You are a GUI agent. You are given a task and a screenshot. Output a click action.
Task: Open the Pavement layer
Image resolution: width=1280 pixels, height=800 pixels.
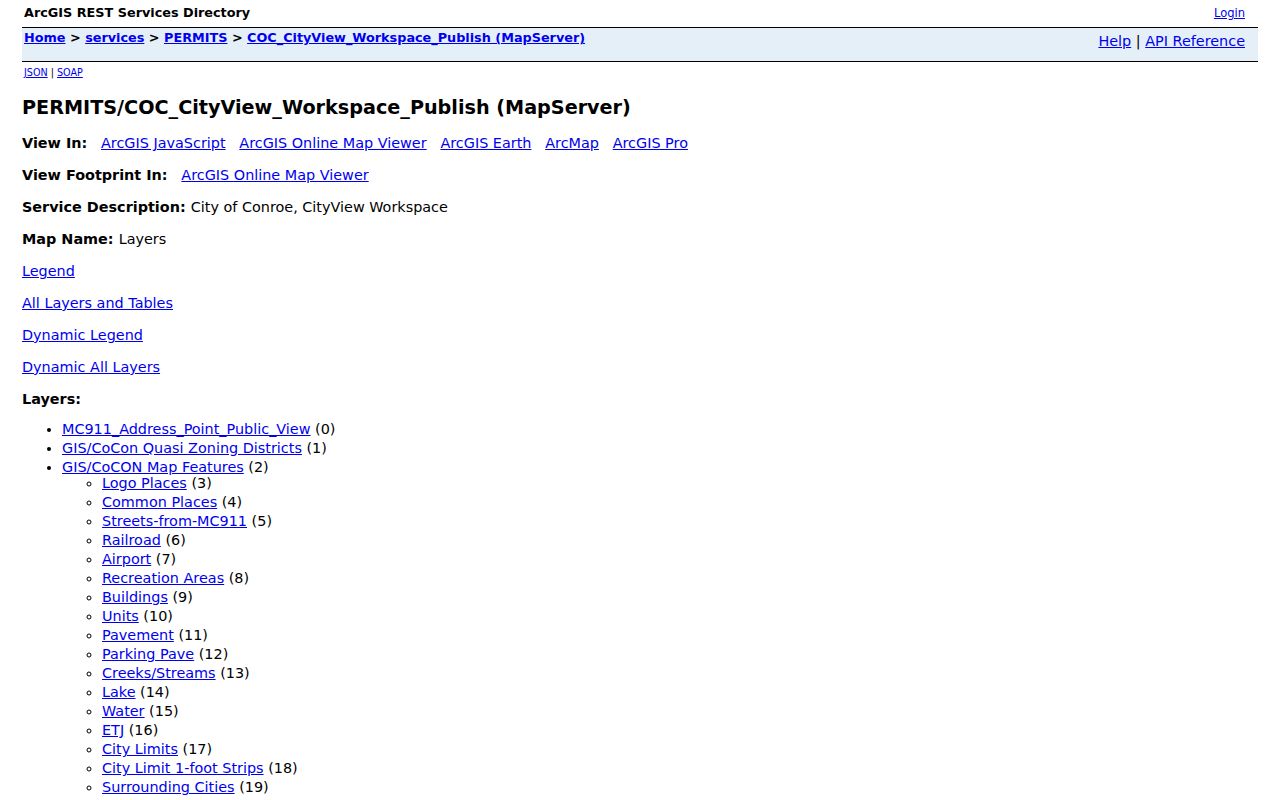138,635
